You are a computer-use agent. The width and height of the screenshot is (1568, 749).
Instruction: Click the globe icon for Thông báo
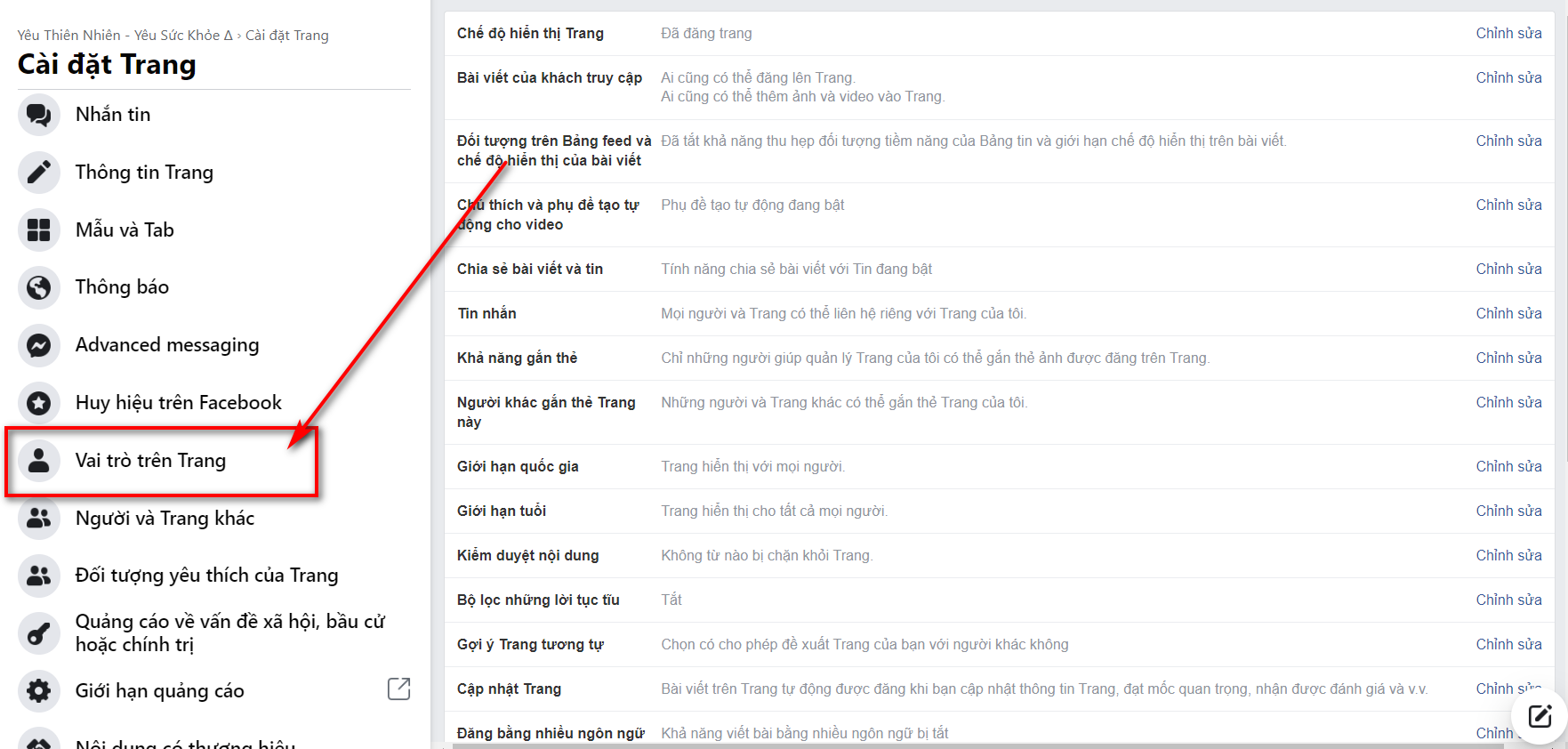(39, 287)
